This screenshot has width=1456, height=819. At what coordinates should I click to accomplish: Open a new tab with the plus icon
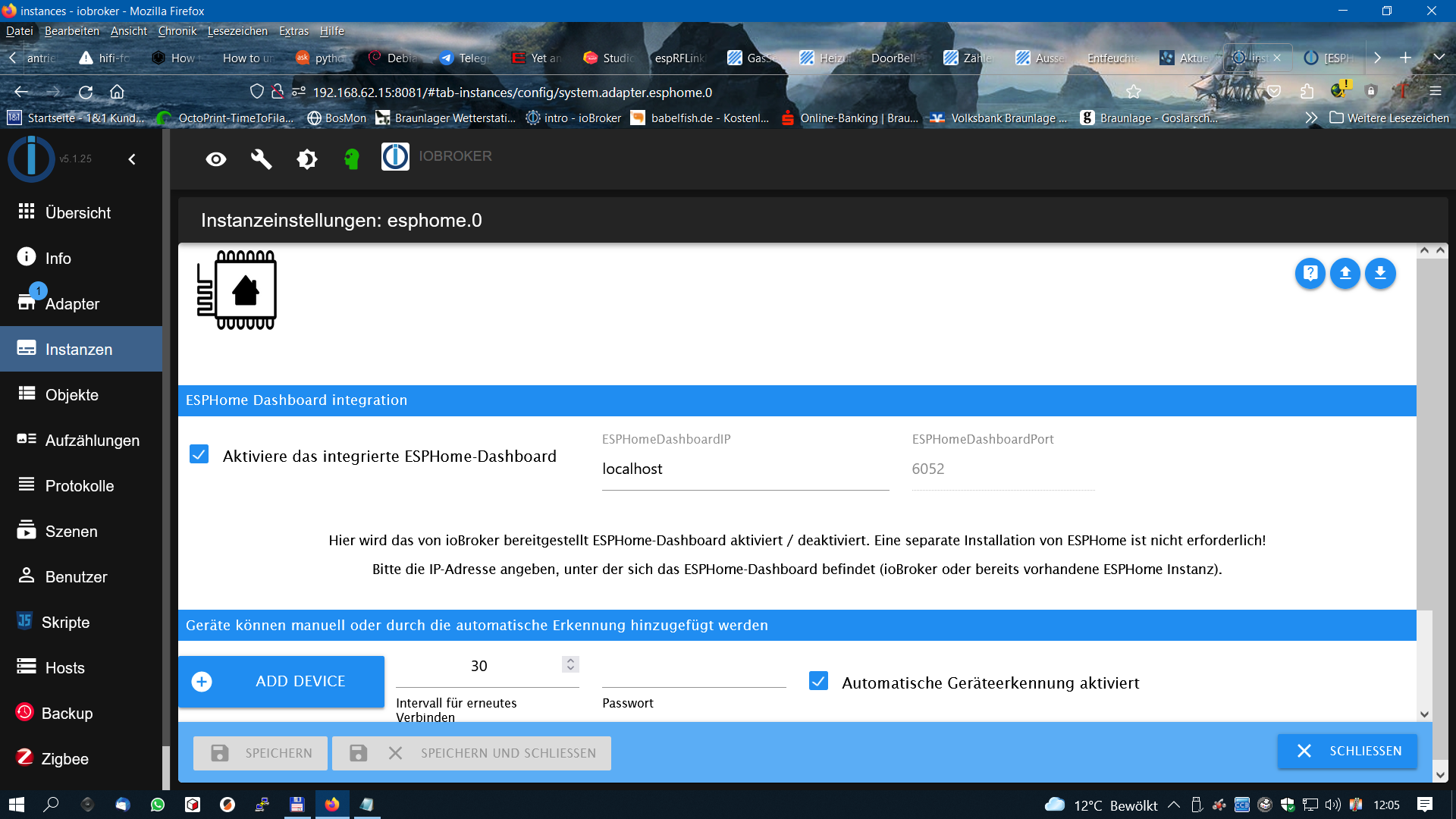click(1405, 58)
